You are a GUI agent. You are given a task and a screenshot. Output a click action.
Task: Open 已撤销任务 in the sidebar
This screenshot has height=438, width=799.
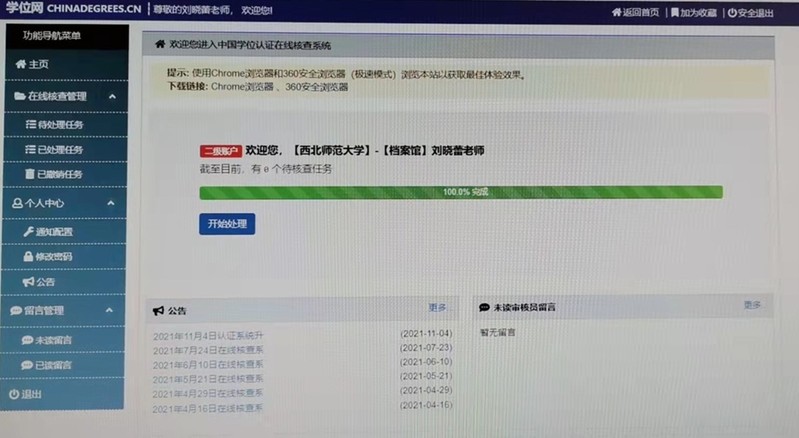click(59, 175)
